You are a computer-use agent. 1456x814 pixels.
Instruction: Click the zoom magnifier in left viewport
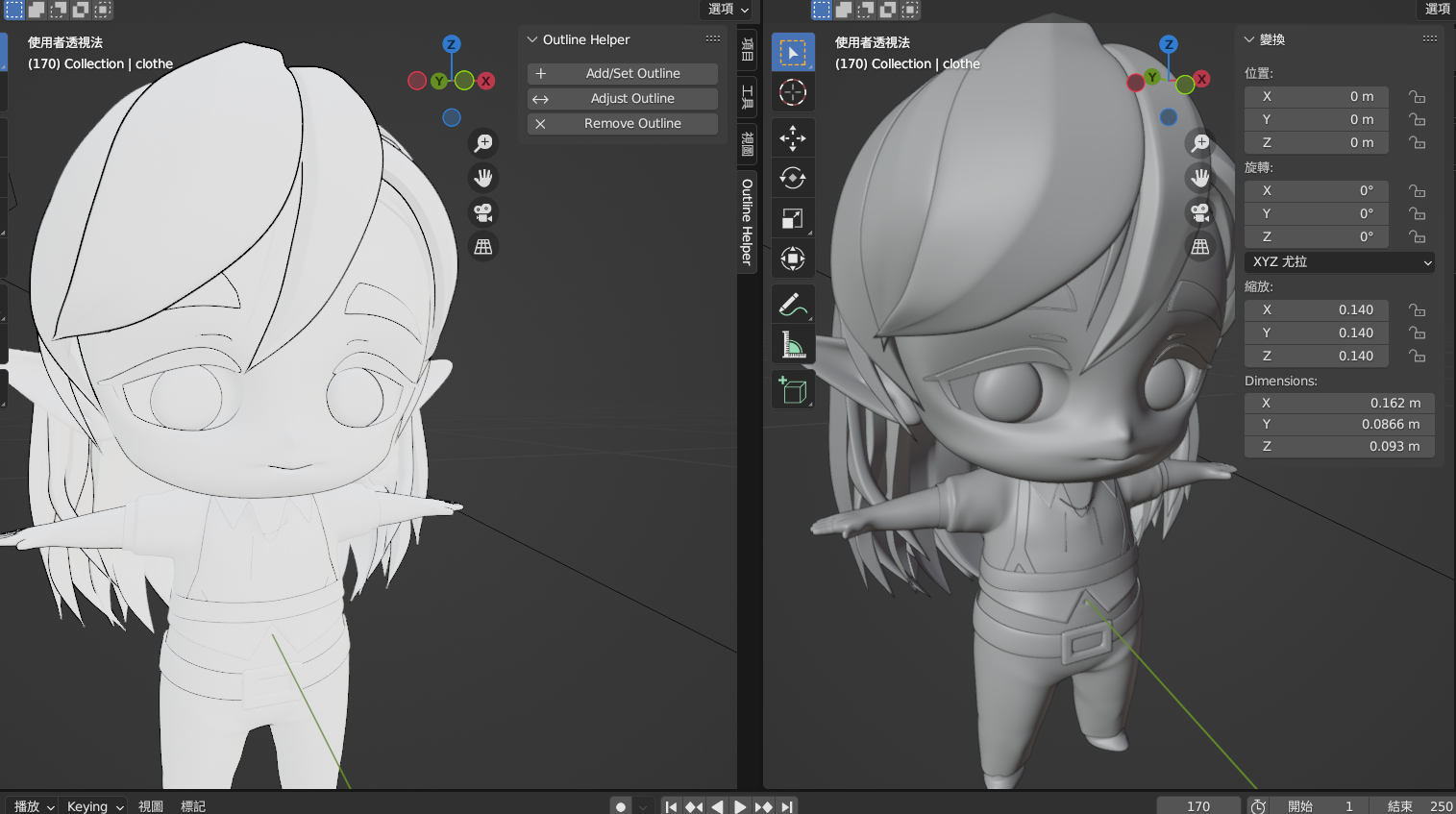coord(483,143)
